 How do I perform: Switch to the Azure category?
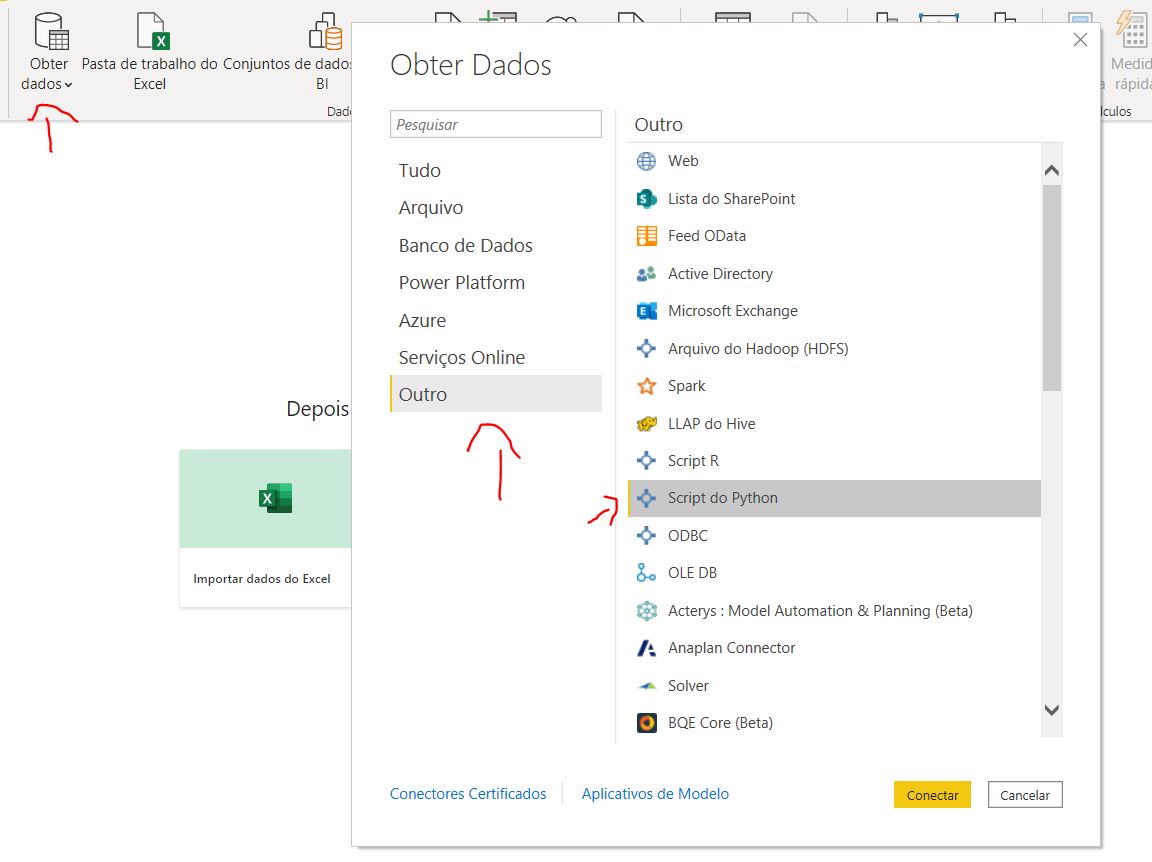click(x=496, y=320)
